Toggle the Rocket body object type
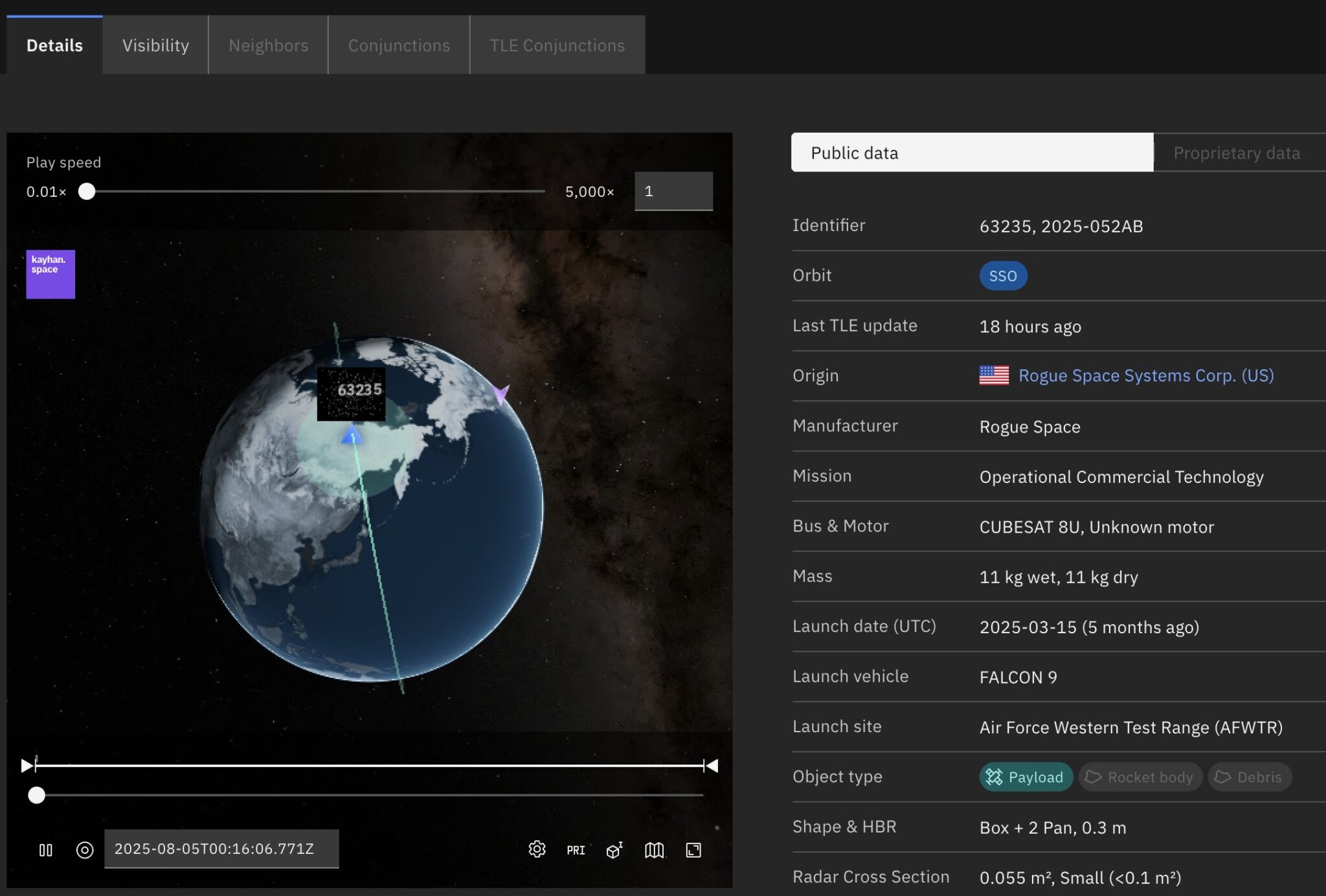Image resolution: width=1326 pixels, height=896 pixels. pyautogui.click(x=1140, y=777)
